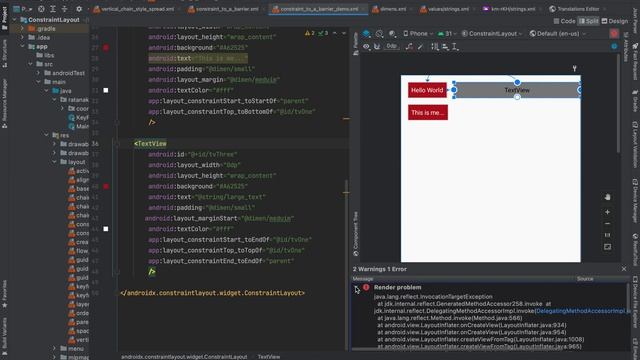This screenshot has width=640, height=360.
Task: Open values/strings.xml editor tab
Action: click(444, 9)
